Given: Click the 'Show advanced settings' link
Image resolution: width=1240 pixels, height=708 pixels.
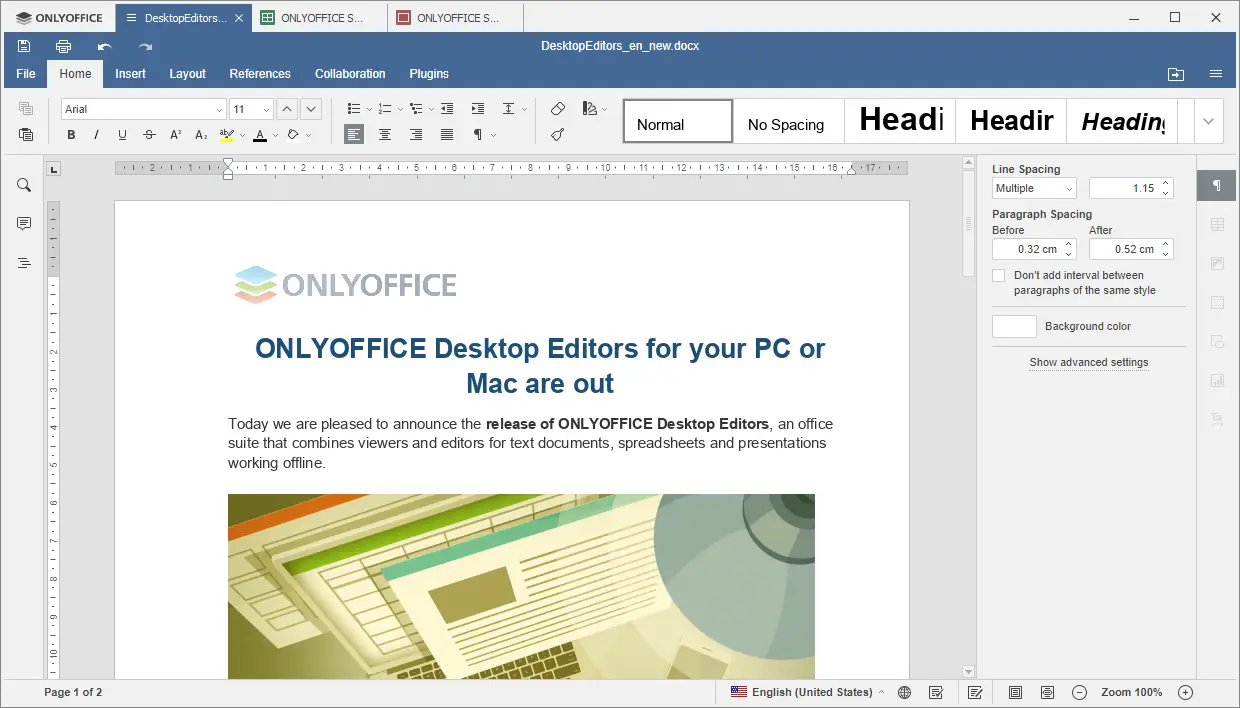Looking at the screenshot, I should click(1089, 362).
